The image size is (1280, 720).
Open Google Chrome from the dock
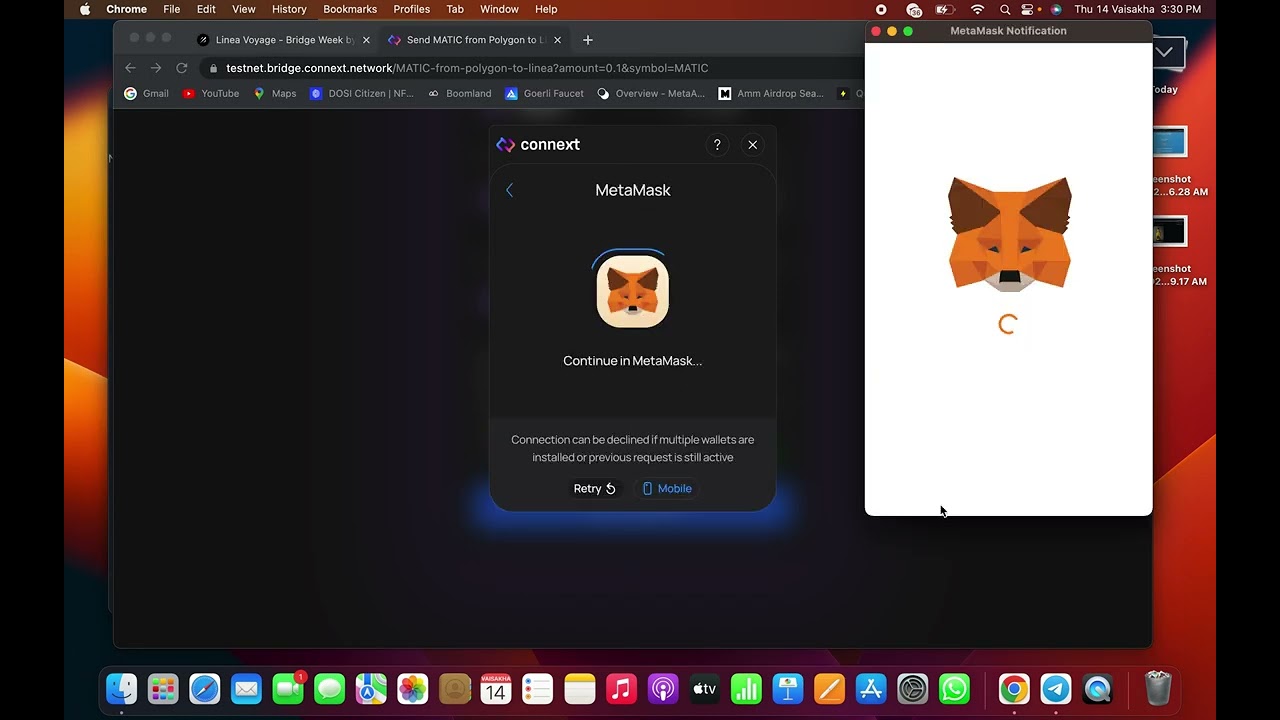pos(1014,689)
